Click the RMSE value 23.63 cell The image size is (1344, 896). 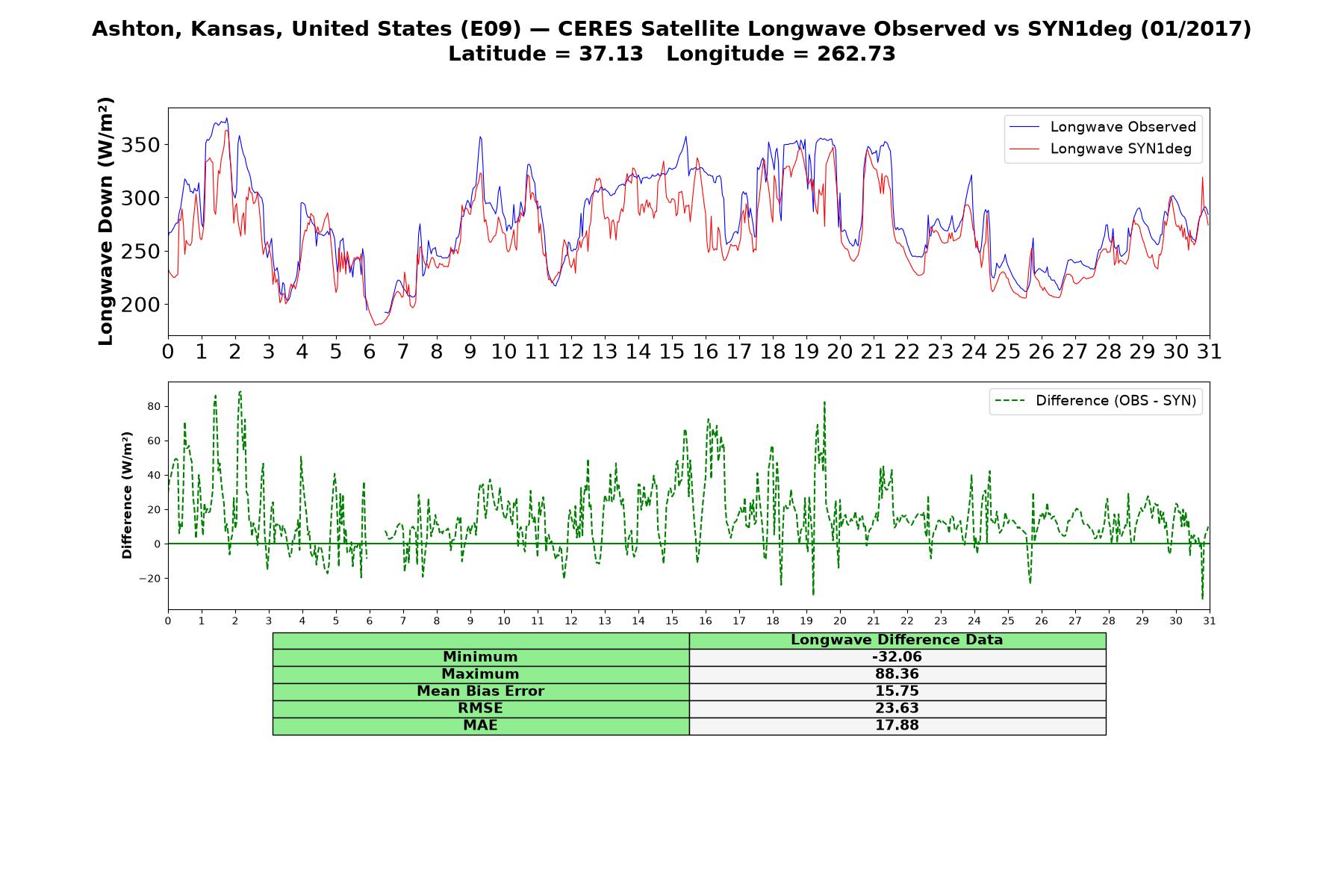pyautogui.click(x=897, y=709)
